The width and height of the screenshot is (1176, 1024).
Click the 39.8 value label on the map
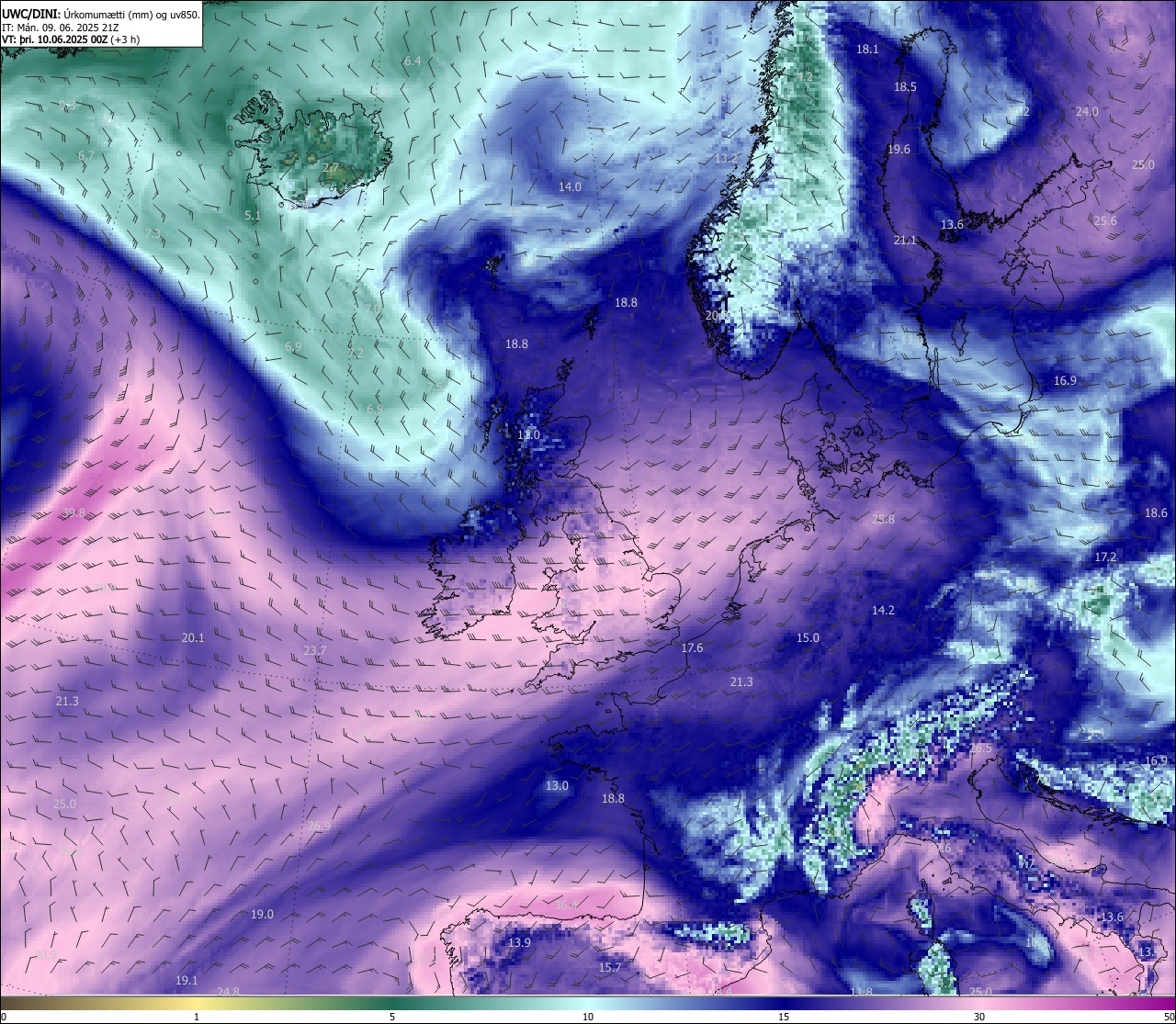coord(73,513)
